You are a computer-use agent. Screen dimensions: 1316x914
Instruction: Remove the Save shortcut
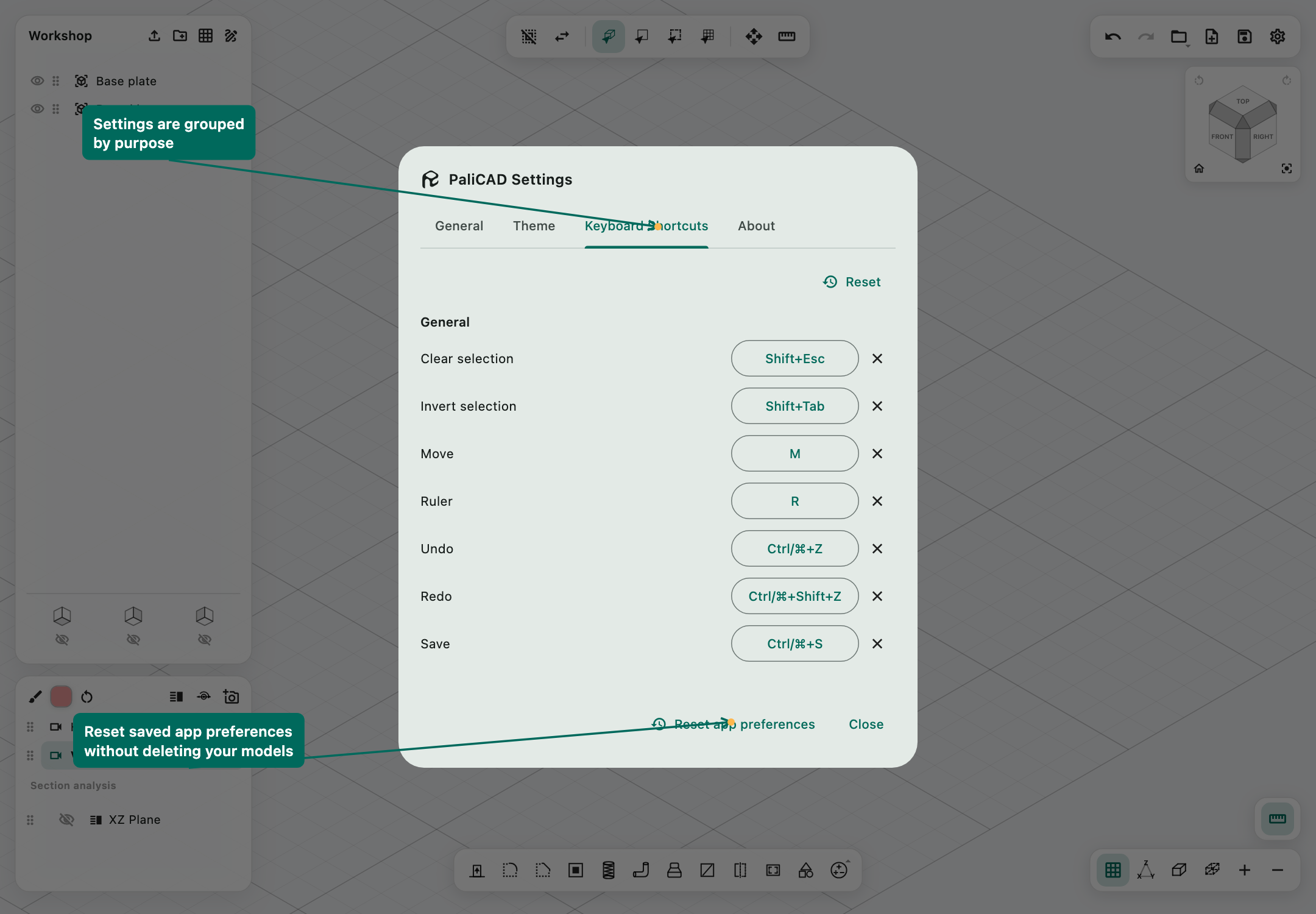(877, 643)
